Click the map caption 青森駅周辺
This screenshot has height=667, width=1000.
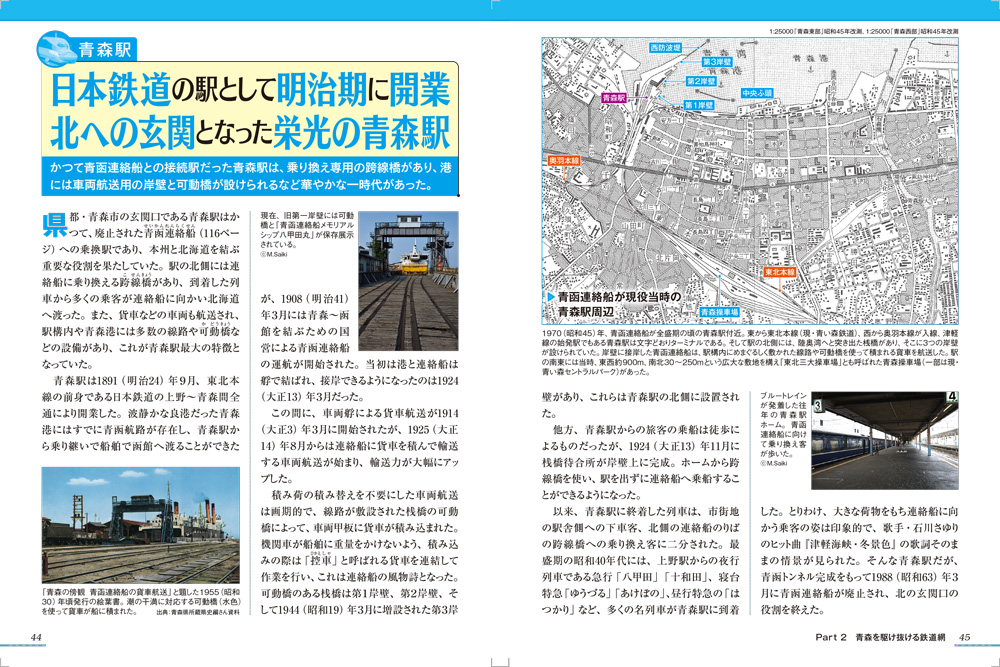tap(585, 312)
